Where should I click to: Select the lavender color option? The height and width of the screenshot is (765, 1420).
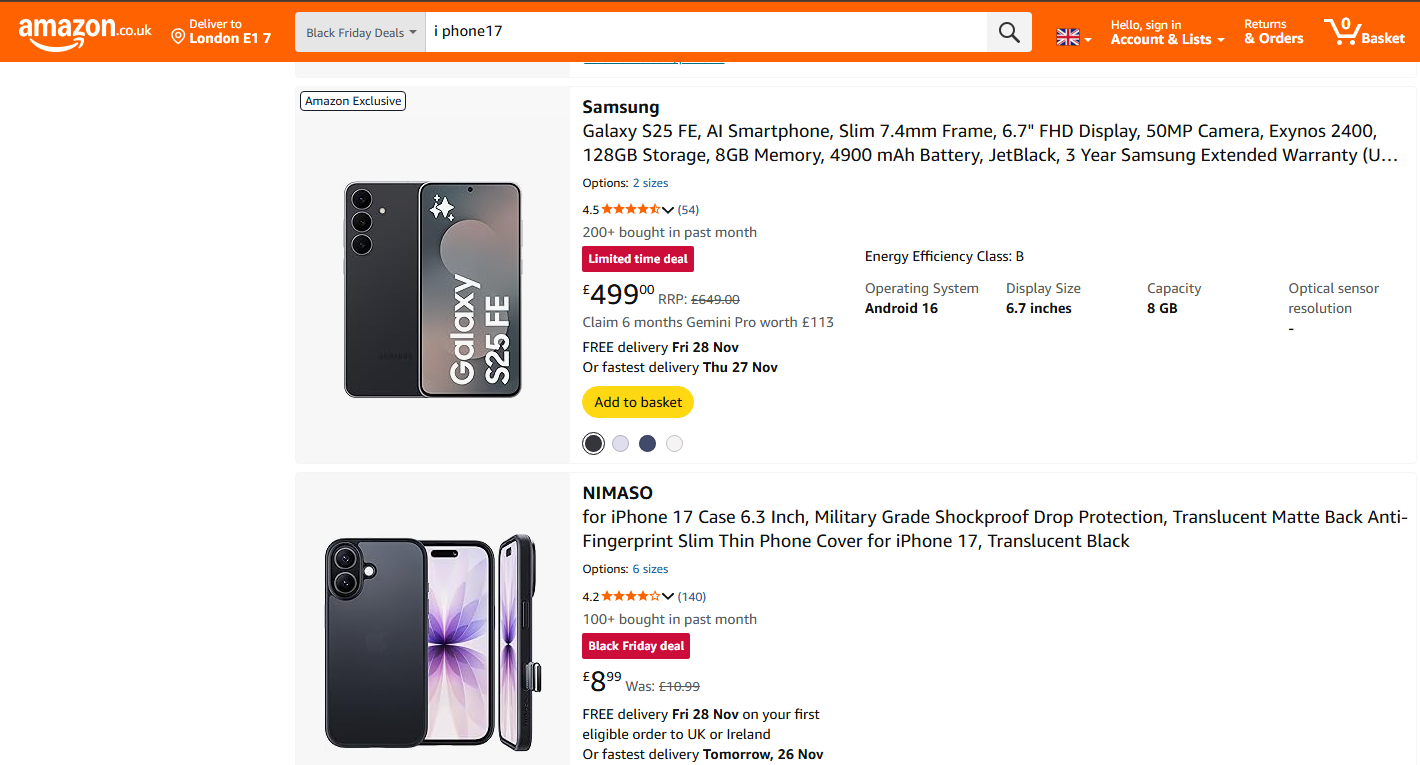pyautogui.click(x=620, y=443)
